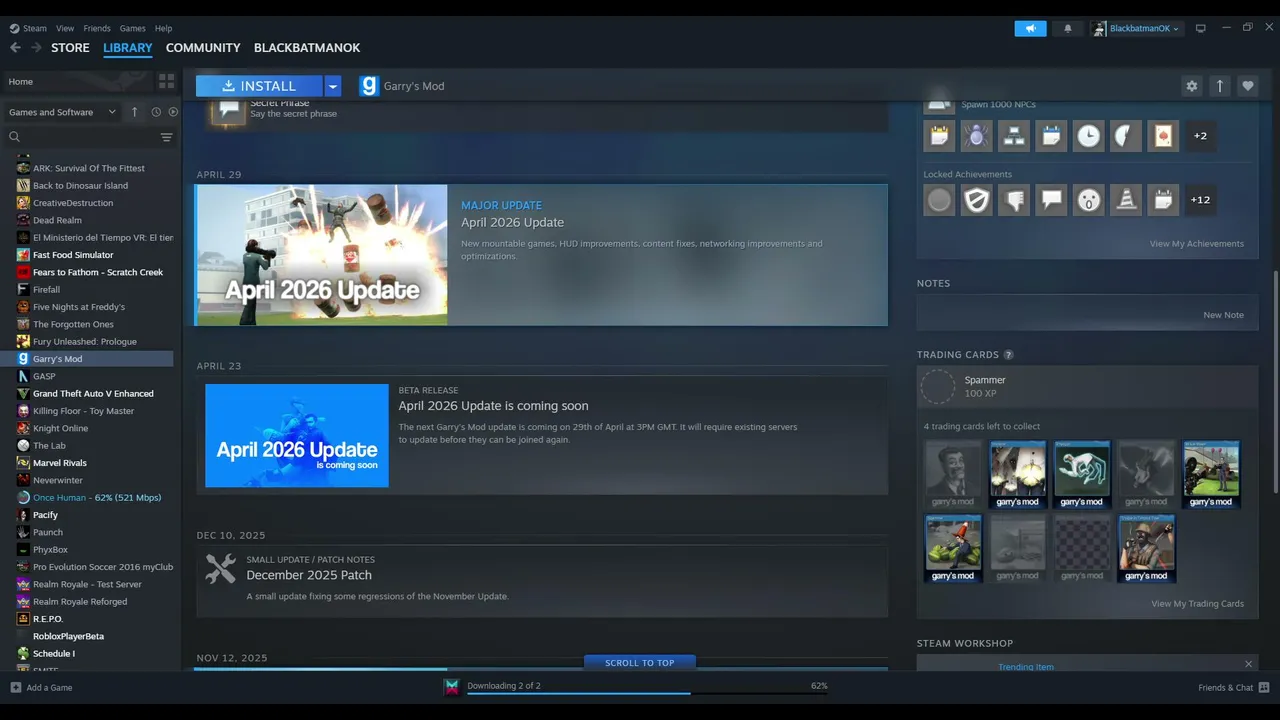Open the View menu

65,28
